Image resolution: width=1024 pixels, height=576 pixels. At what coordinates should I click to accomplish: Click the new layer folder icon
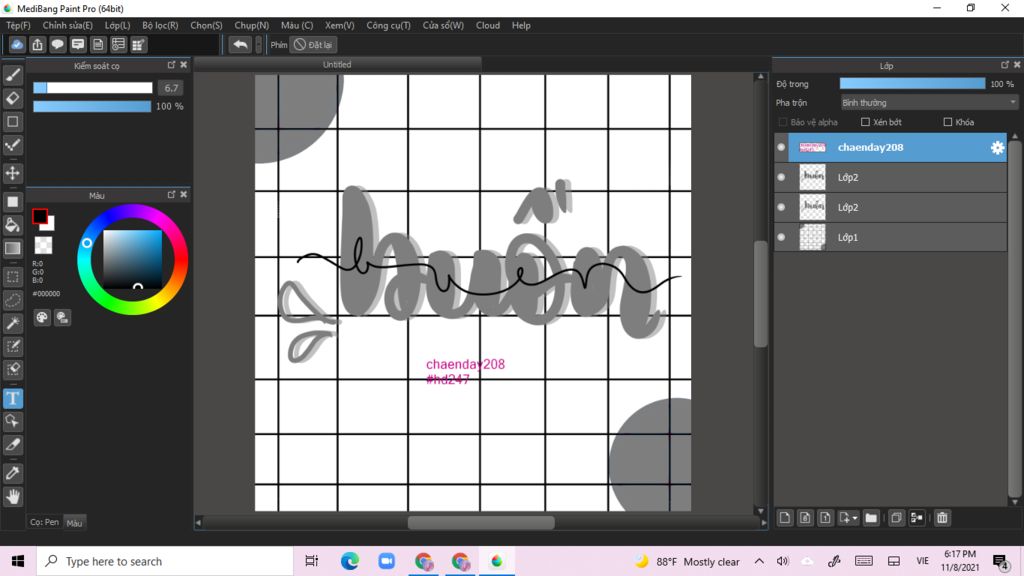871,518
